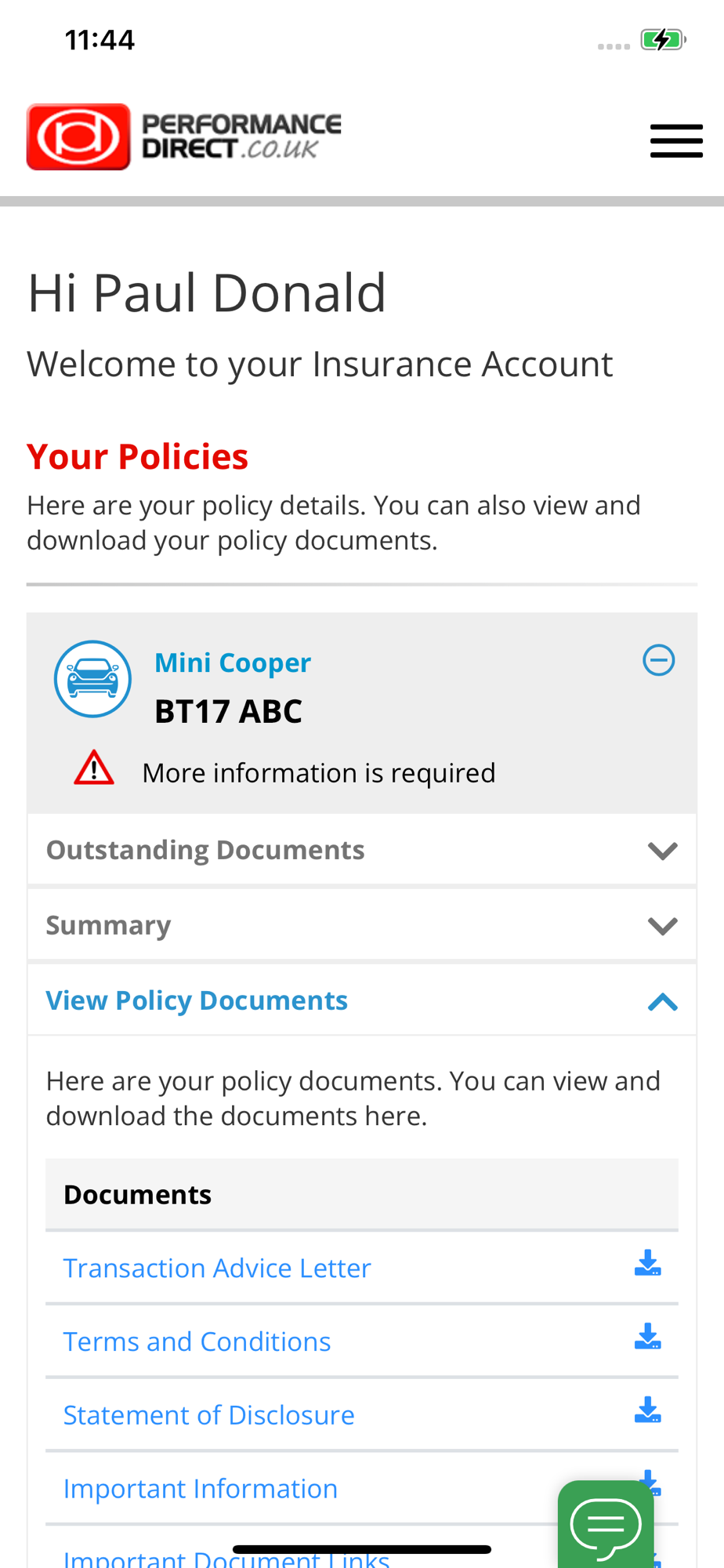Open the Transaction Advice Letter link
The height and width of the screenshot is (1568, 724).
point(217,1268)
